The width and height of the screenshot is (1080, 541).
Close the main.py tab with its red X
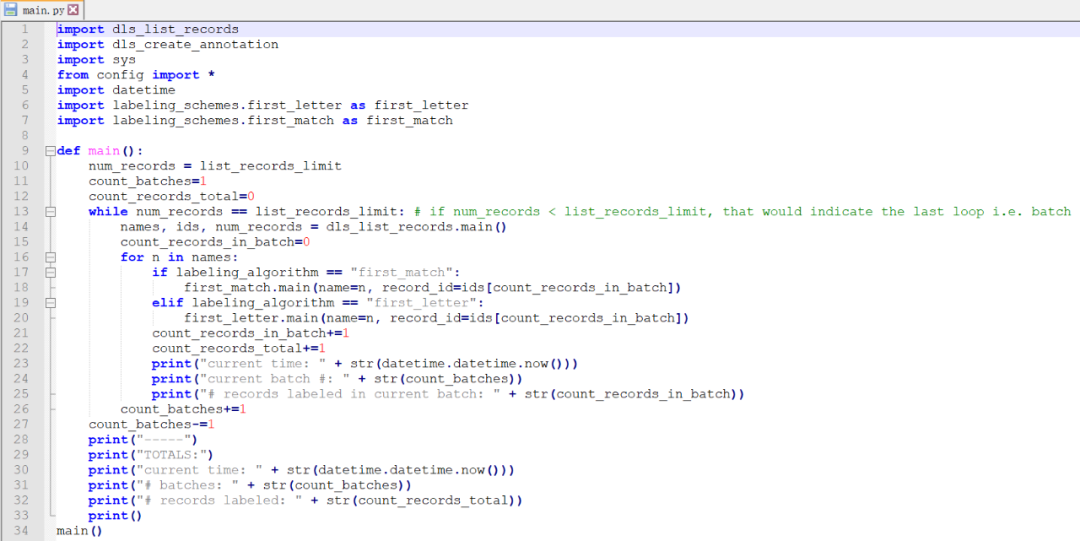(73, 10)
